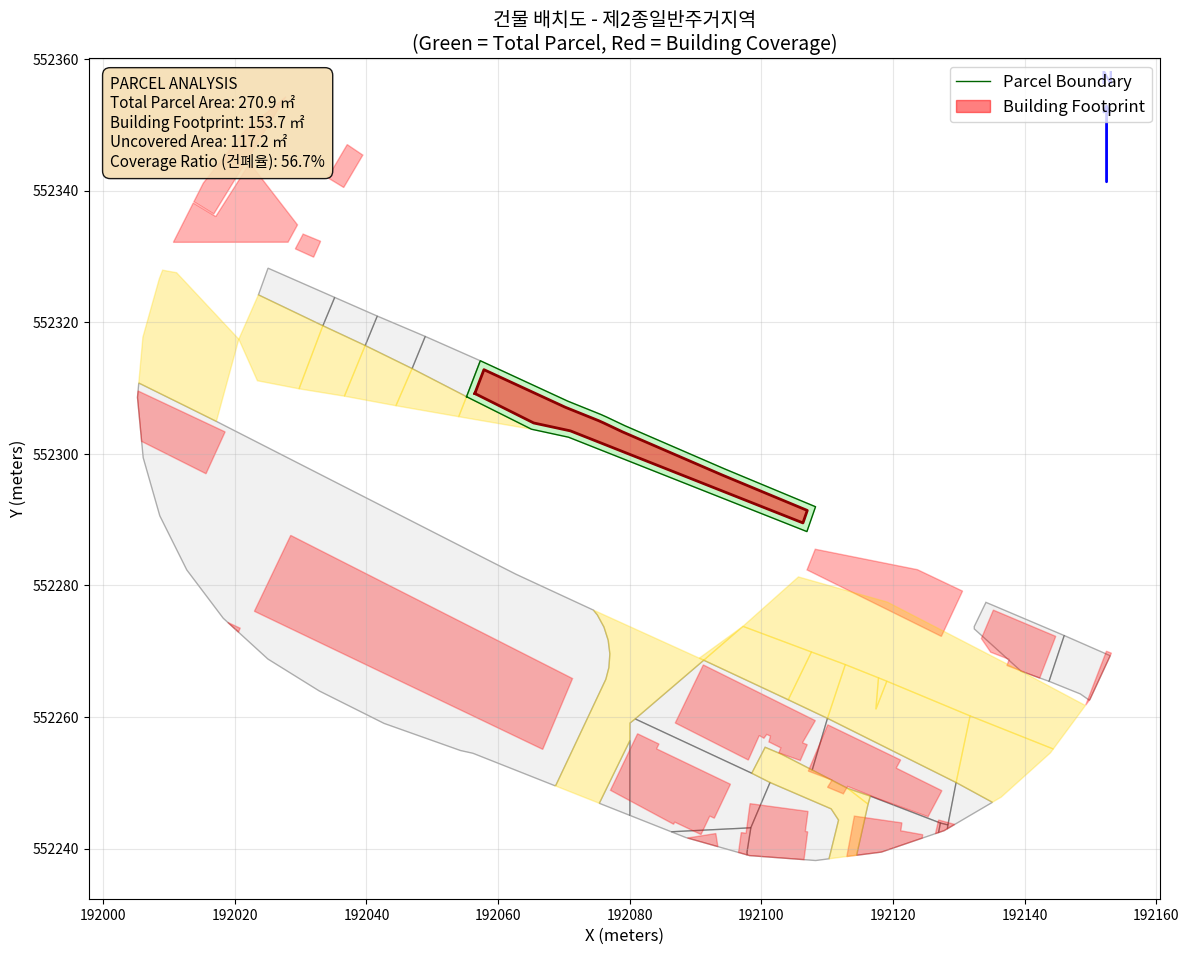Viewport: 1189px width, 955px height.
Task: Click the Uncovered Area 117.2 ㎡ line
Action: (198, 142)
